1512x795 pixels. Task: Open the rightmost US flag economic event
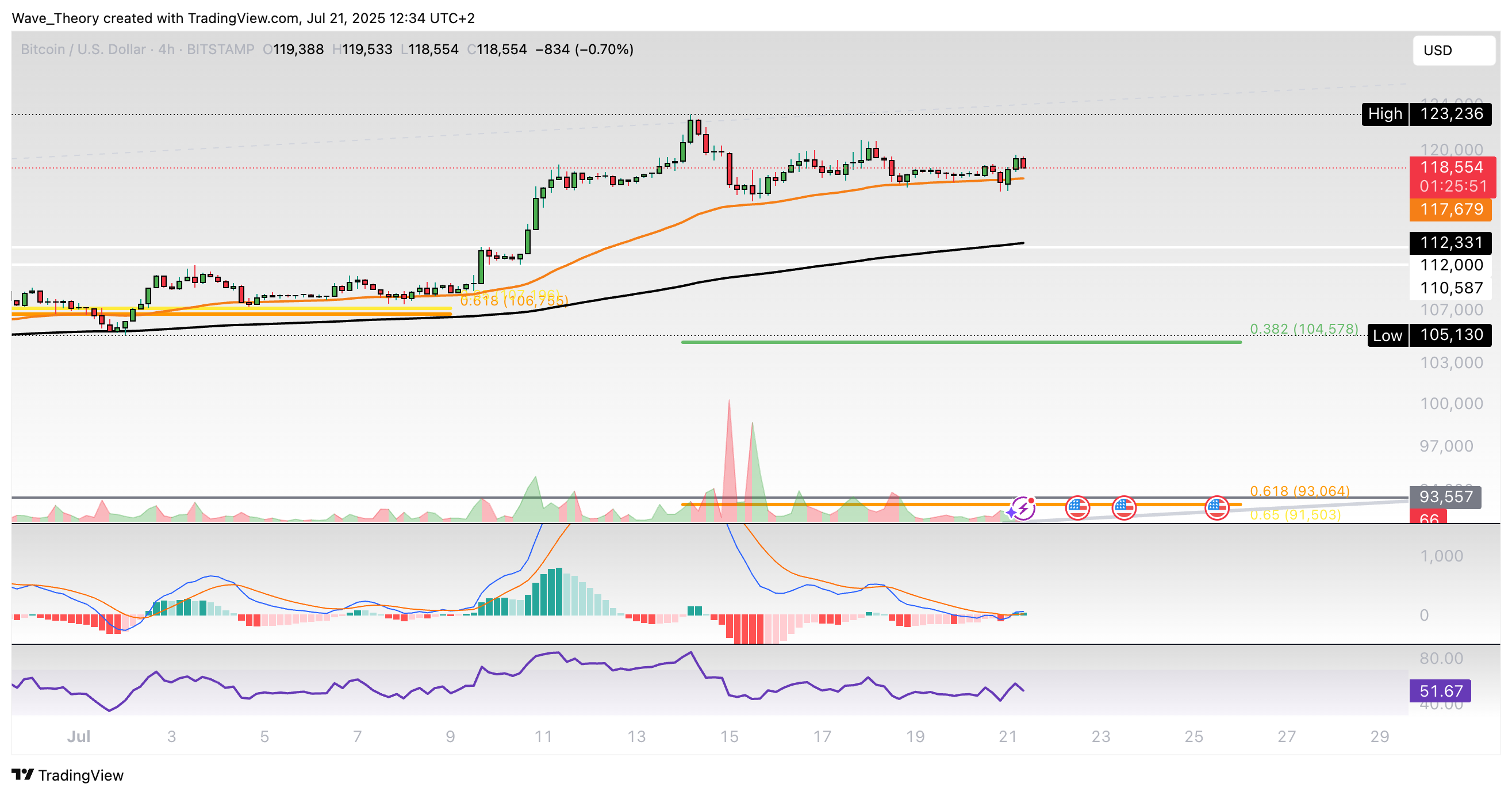1216,507
